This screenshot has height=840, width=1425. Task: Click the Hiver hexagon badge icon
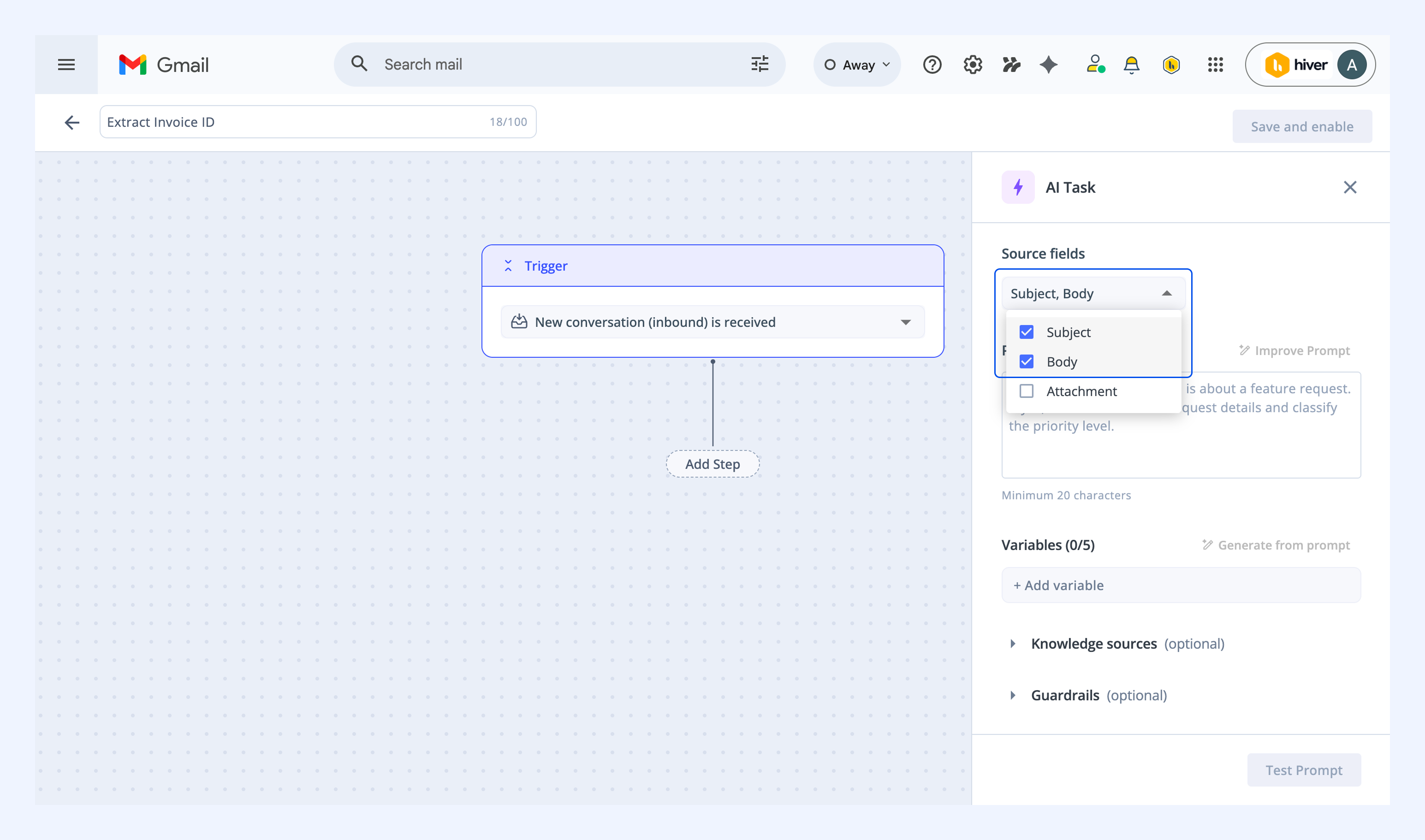click(x=1171, y=65)
